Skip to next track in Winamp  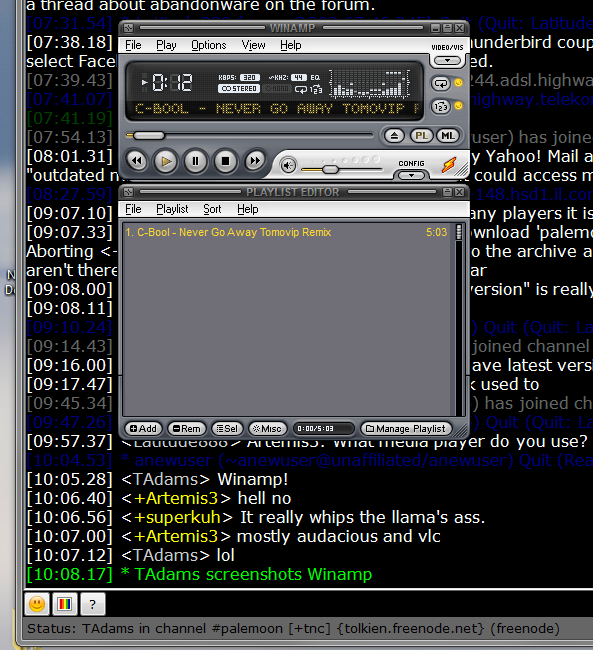(255, 161)
